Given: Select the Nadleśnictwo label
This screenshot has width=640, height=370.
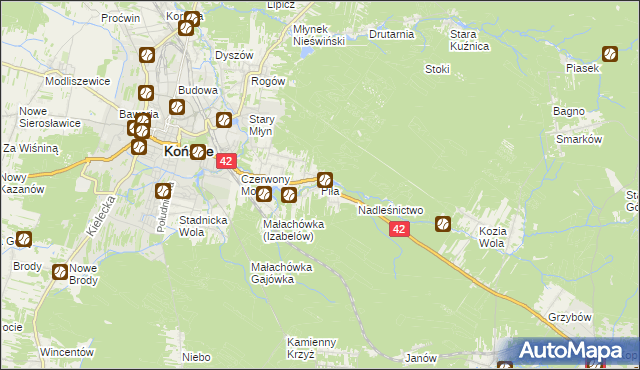Looking at the screenshot, I should click(x=391, y=210).
